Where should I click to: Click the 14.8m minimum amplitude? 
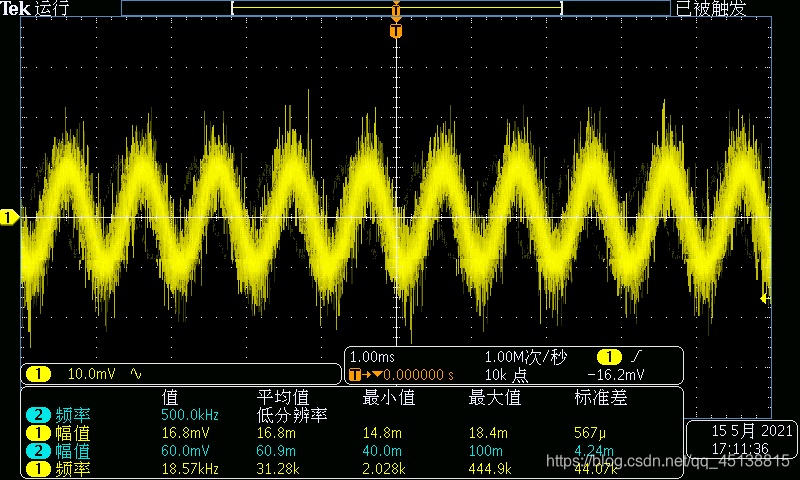tap(382, 433)
